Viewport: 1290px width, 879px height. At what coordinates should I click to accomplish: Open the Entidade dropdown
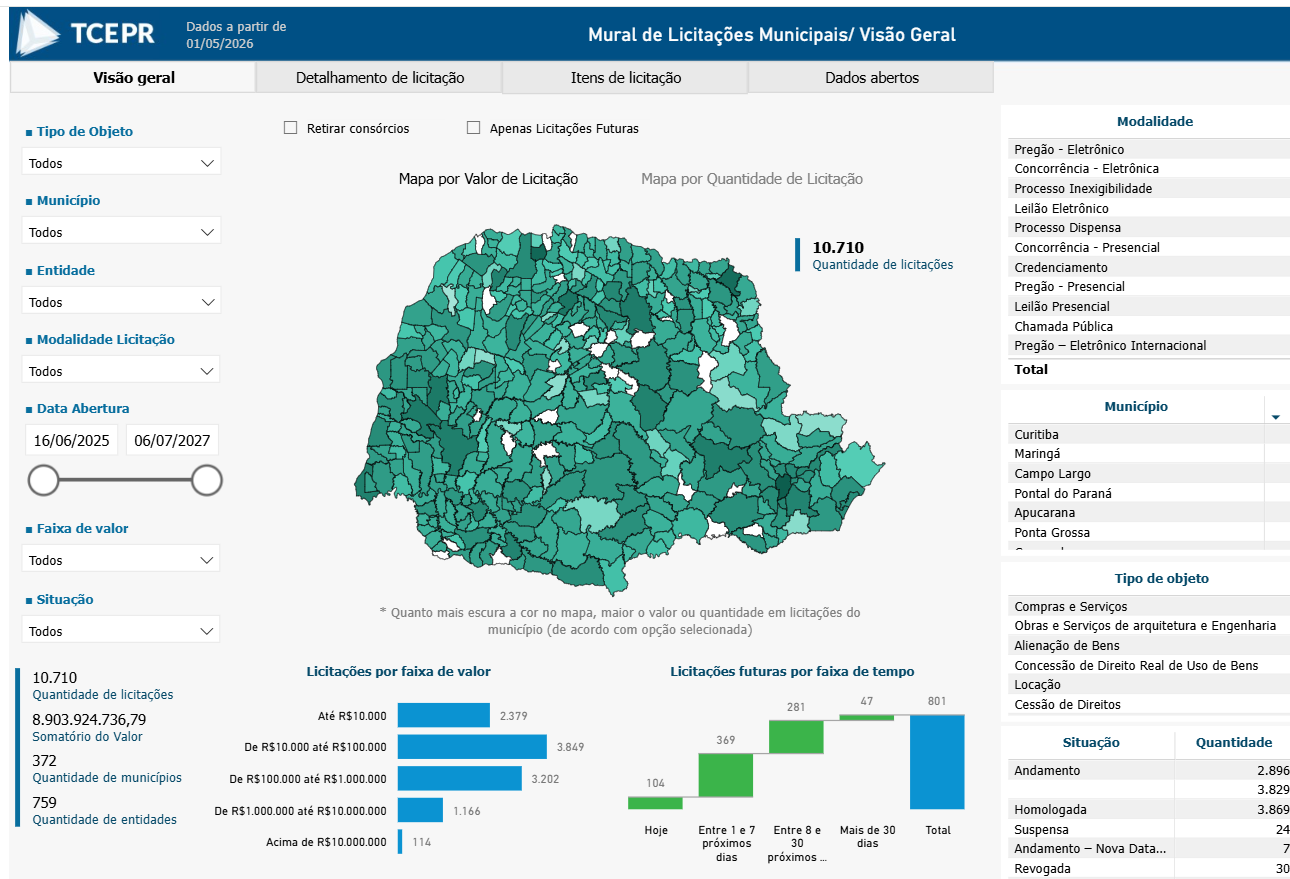[x=121, y=301]
